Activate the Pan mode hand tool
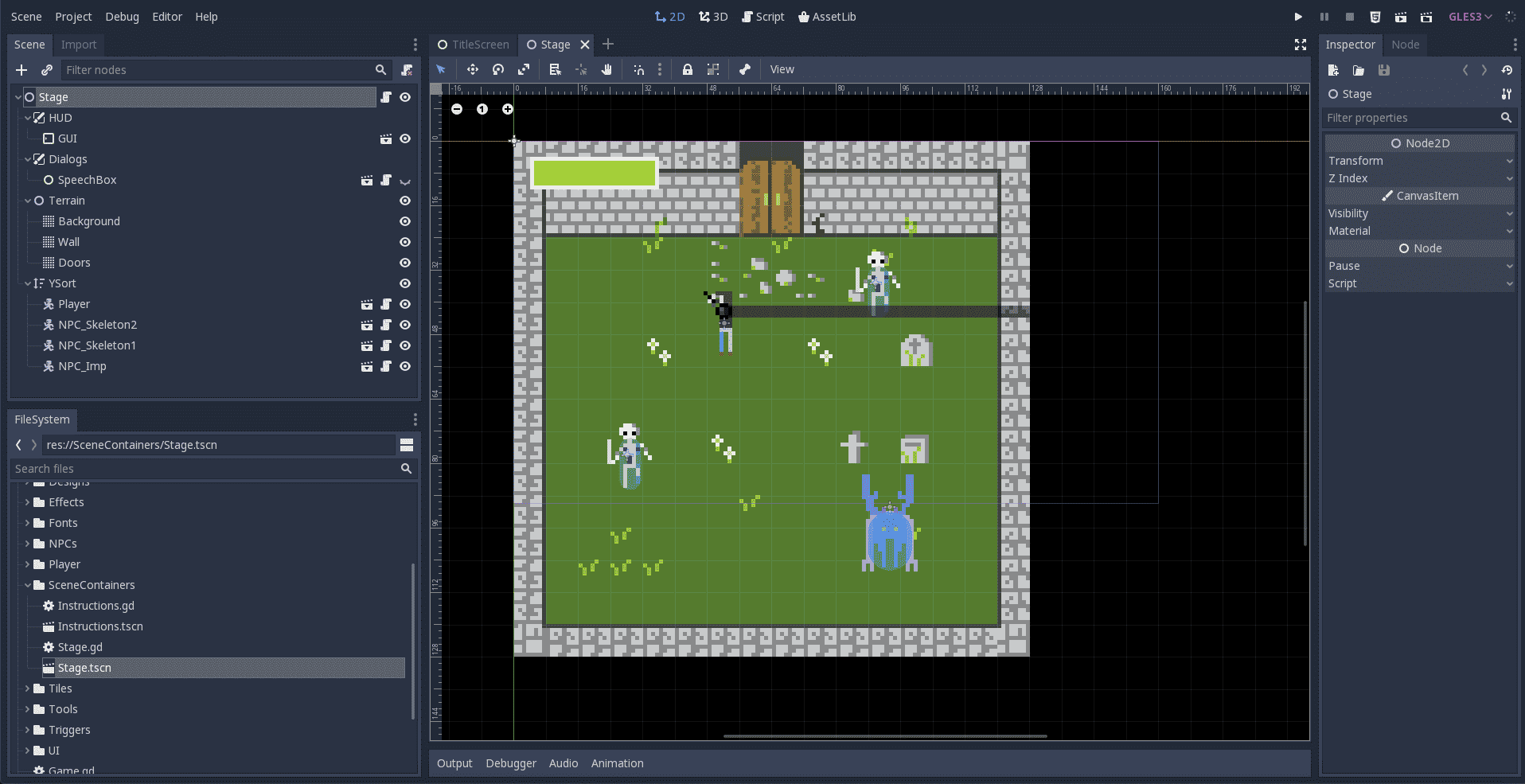The height and width of the screenshot is (784, 1525). point(606,70)
